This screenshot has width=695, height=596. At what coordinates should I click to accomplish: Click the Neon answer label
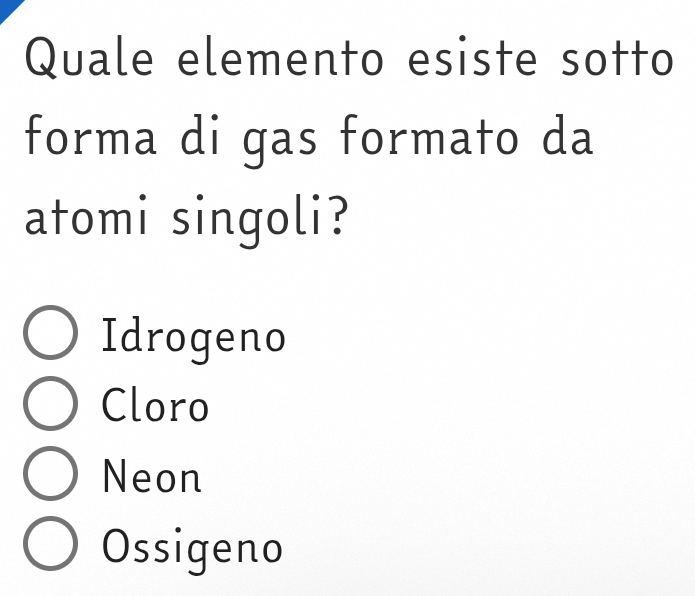pyautogui.click(x=153, y=477)
